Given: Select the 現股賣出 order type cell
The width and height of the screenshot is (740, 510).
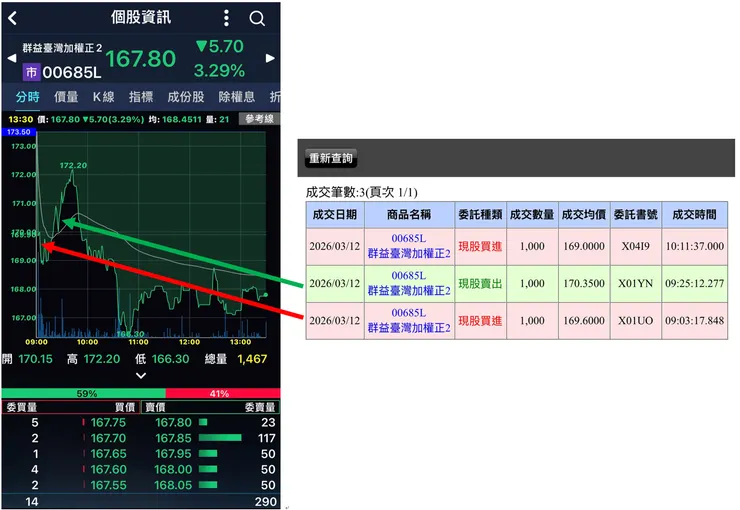Looking at the screenshot, I should click(480, 284).
